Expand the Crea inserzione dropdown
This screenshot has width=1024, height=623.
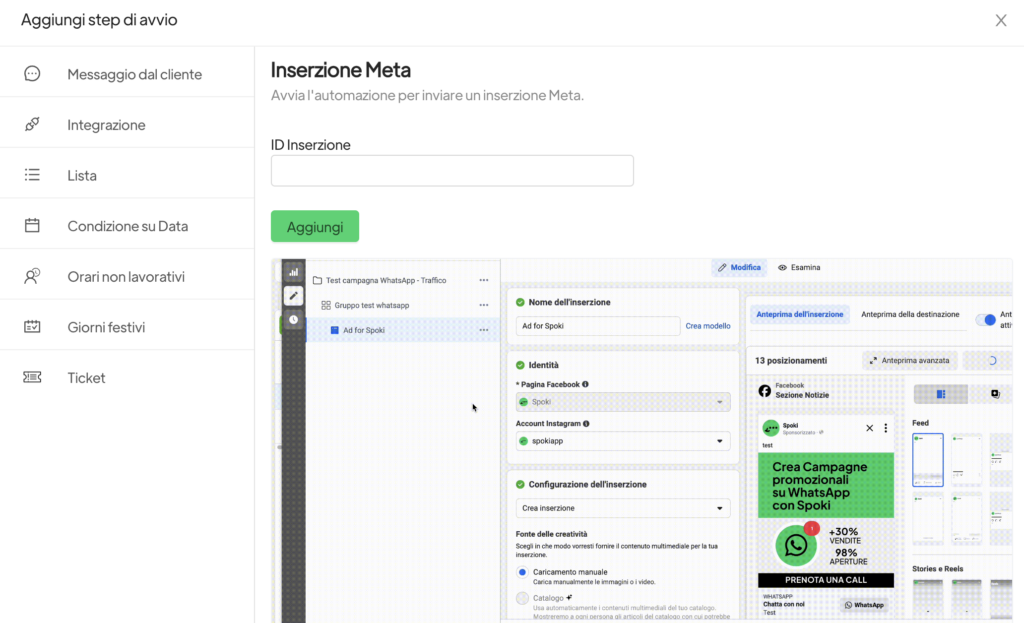click(x=623, y=508)
